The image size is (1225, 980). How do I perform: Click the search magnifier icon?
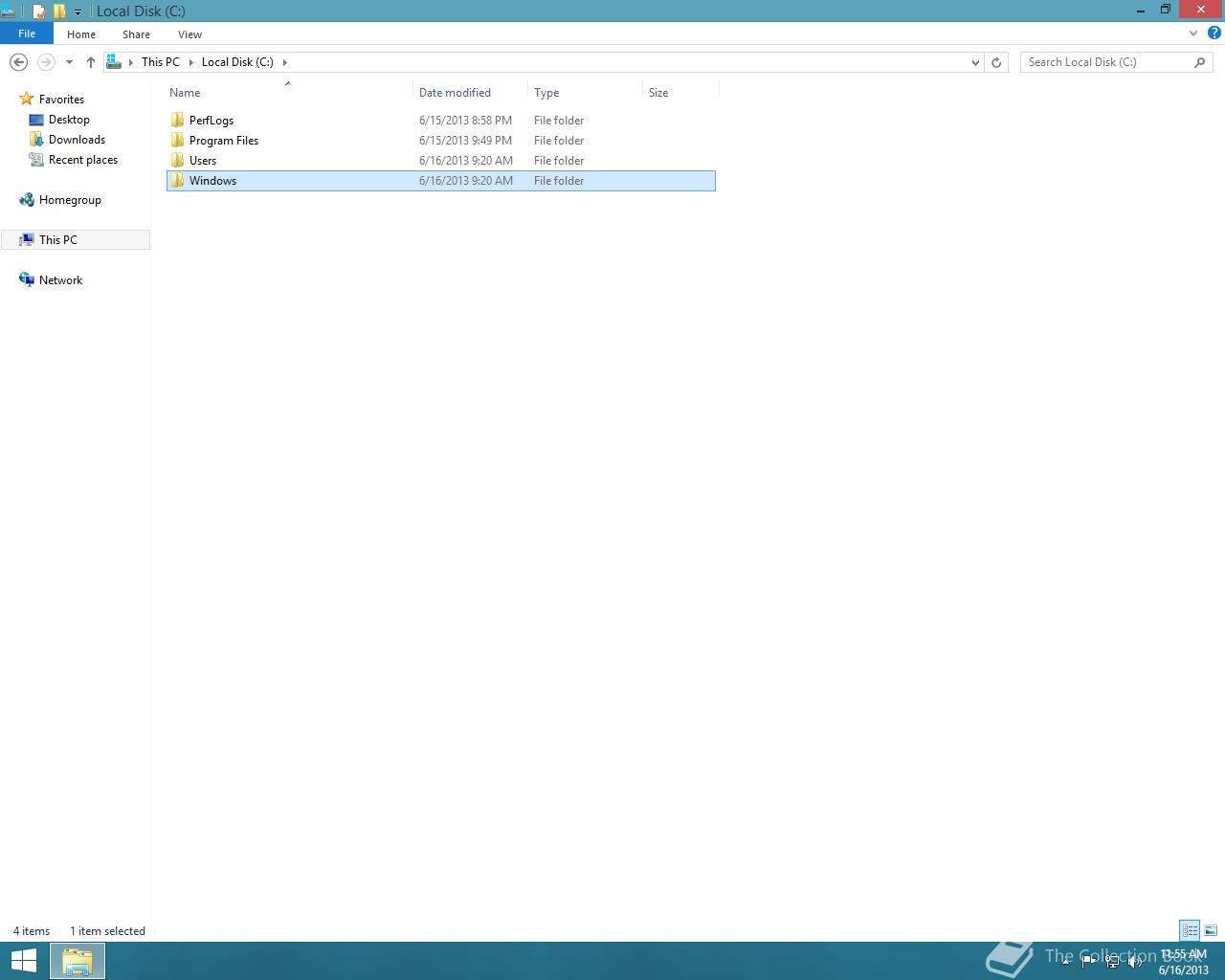pos(1200,62)
